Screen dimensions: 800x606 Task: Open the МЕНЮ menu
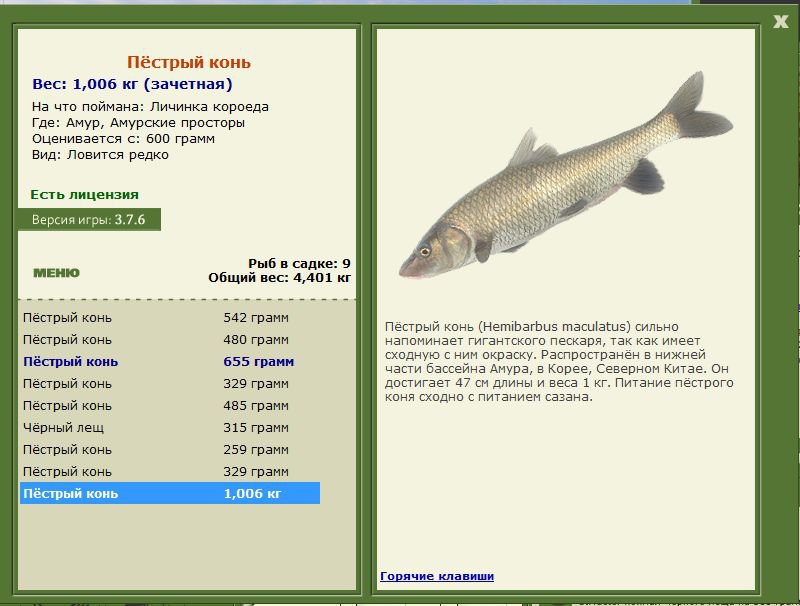pyautogui.click(x=56, y=273)
